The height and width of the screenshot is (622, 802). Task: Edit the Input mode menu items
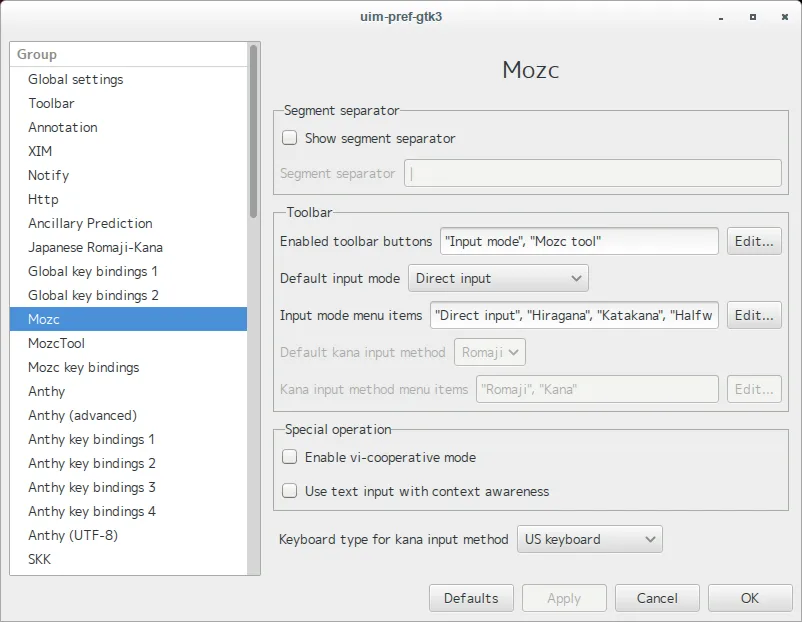tap(754, 315)
